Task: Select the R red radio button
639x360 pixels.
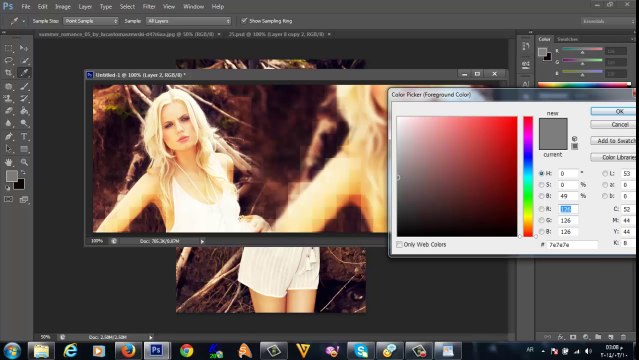Action: coord(542,209)
